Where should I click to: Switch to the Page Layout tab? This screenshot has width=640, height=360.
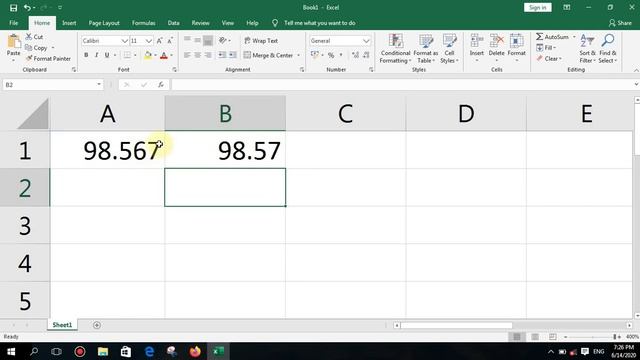pos(104,23)
